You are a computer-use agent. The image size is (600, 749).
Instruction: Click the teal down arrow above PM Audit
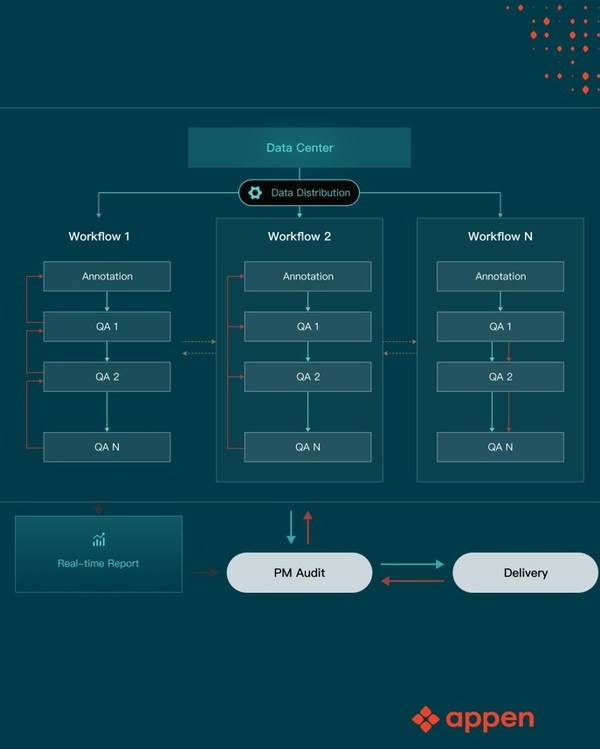[291, 527]
